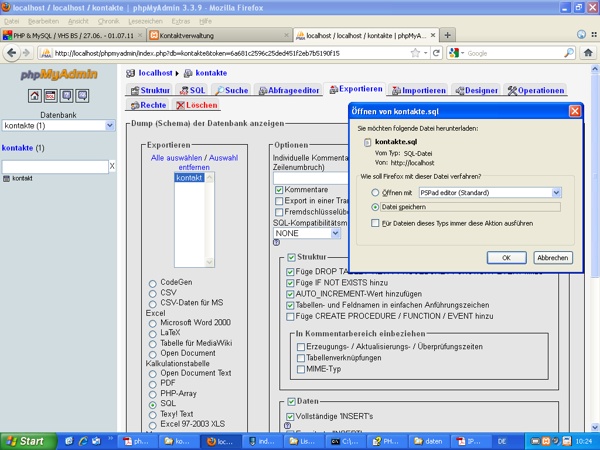Click the phpMyAdmin home icon

click(34, 96)
